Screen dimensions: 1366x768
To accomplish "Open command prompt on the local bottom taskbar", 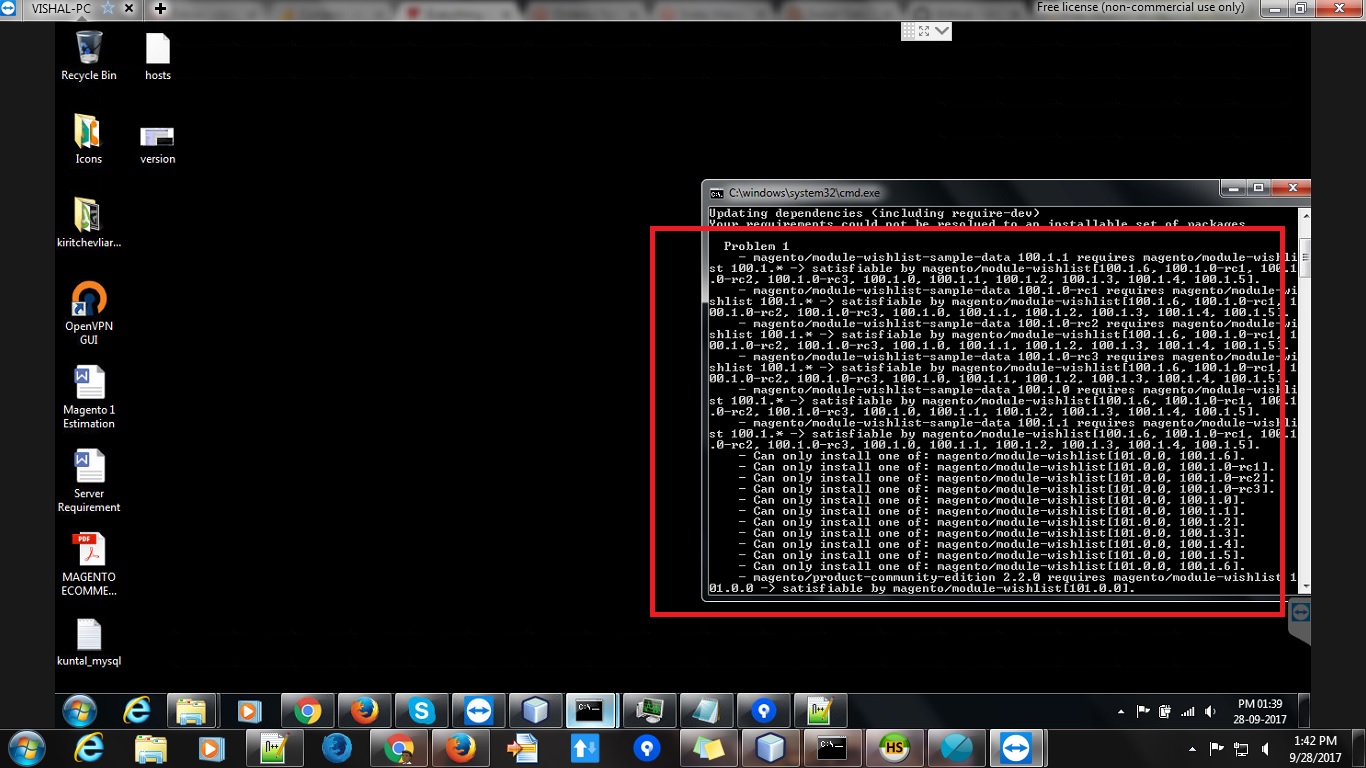I will [832, 748].
